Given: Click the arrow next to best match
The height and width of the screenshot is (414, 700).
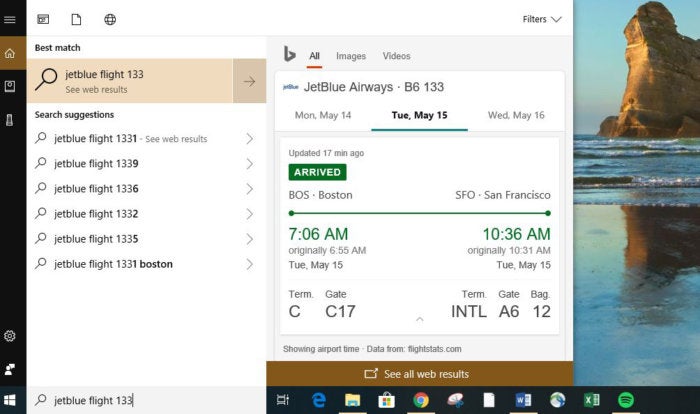Looking at the screenshot, I should point(250,81).
